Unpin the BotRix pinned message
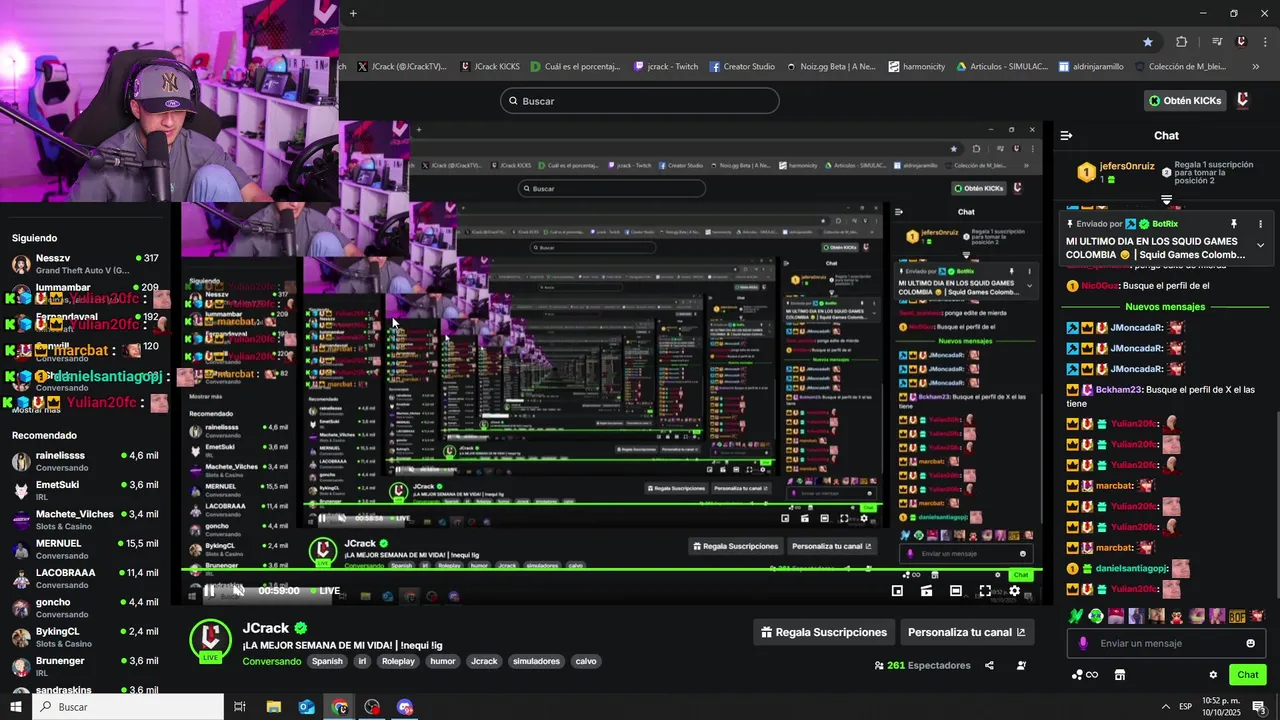 (x=1234, y=224)
